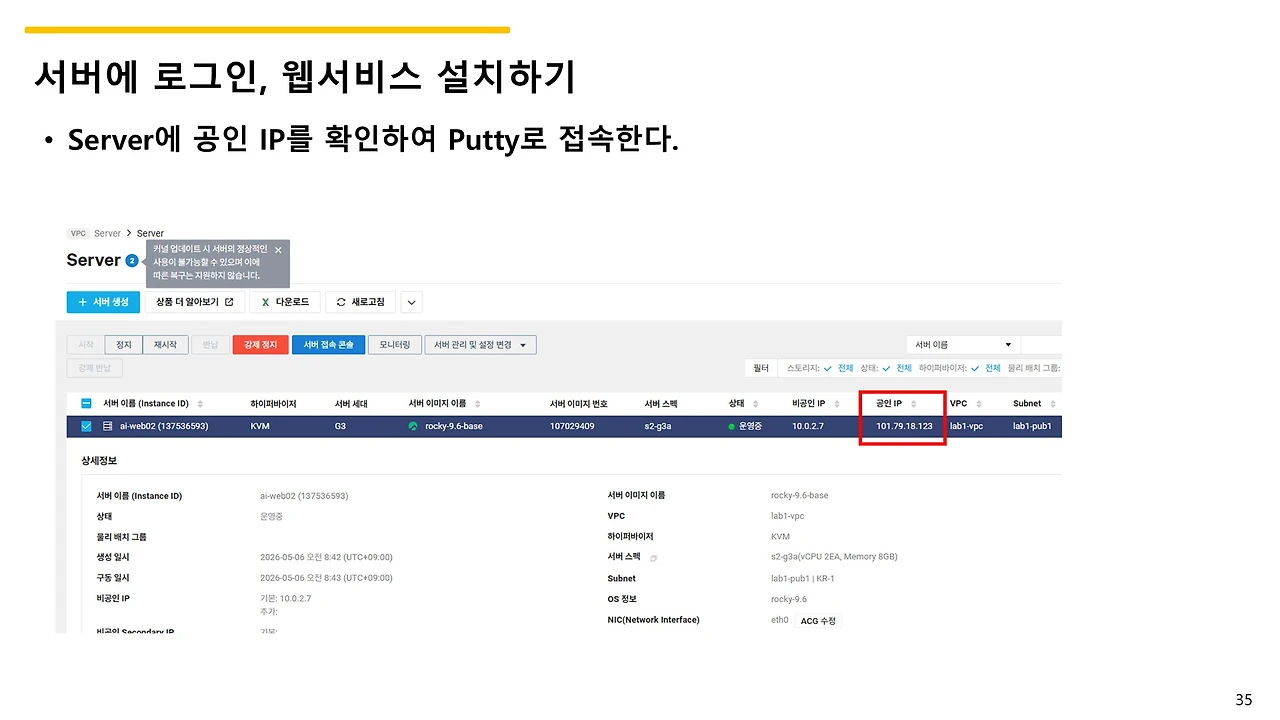This screenshot has height=720, width=1280.
Task: Click the rocky-9.6 OS 정보 value
Action: click(788, 599)
